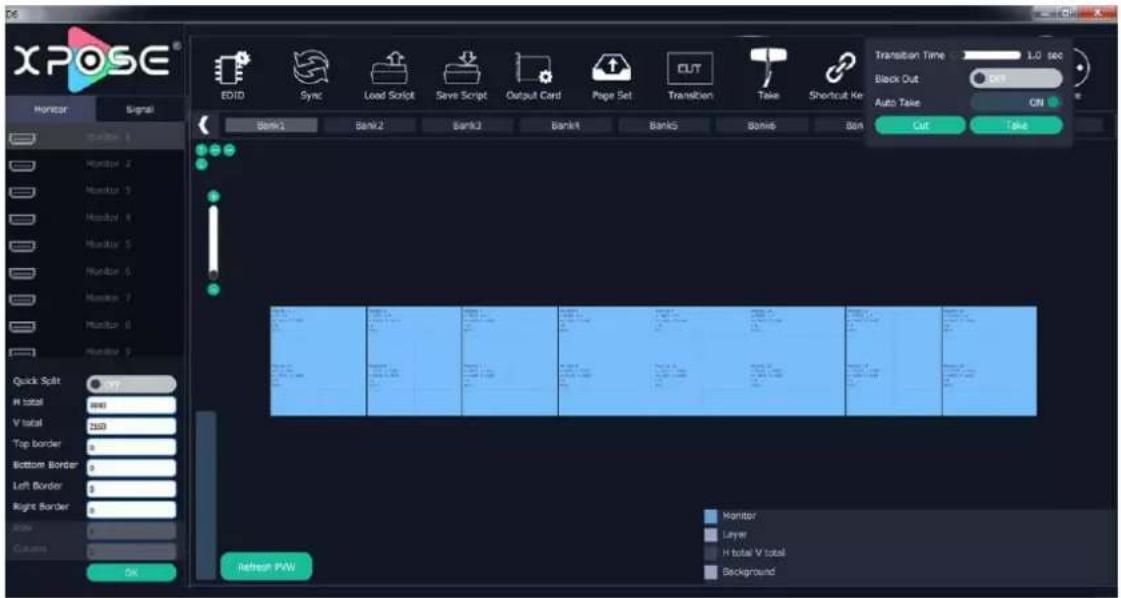This screenshot has height=598, width=1121.
Task: Click the green Take button
Action: [x=1016, y=125]
